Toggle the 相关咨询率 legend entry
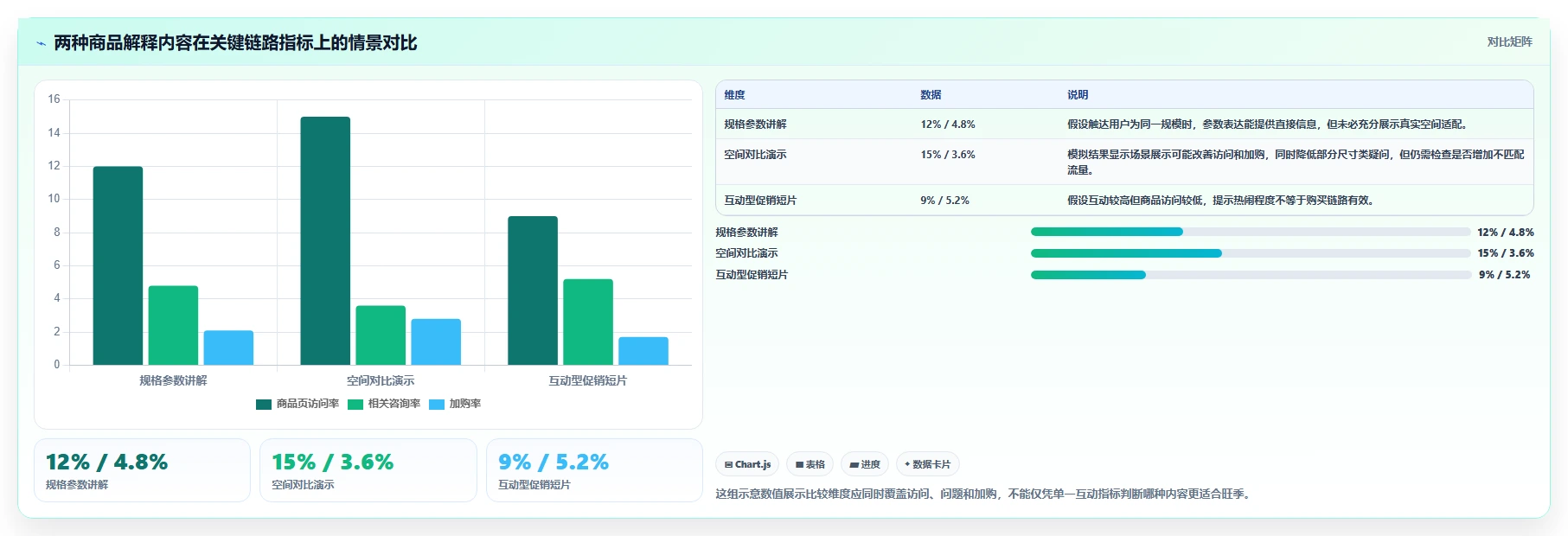Screen dimensions: 1568x536 click(x=384, y=404)
